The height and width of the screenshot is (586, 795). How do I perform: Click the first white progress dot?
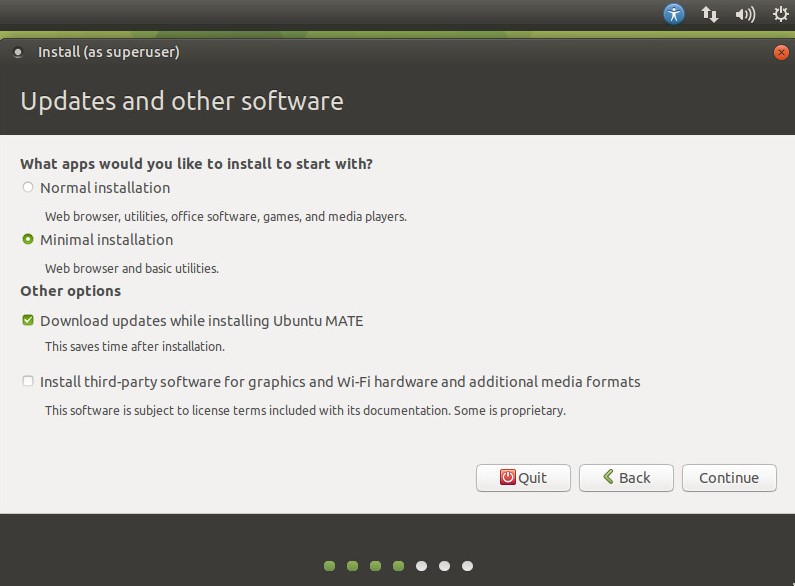(421, 566)
